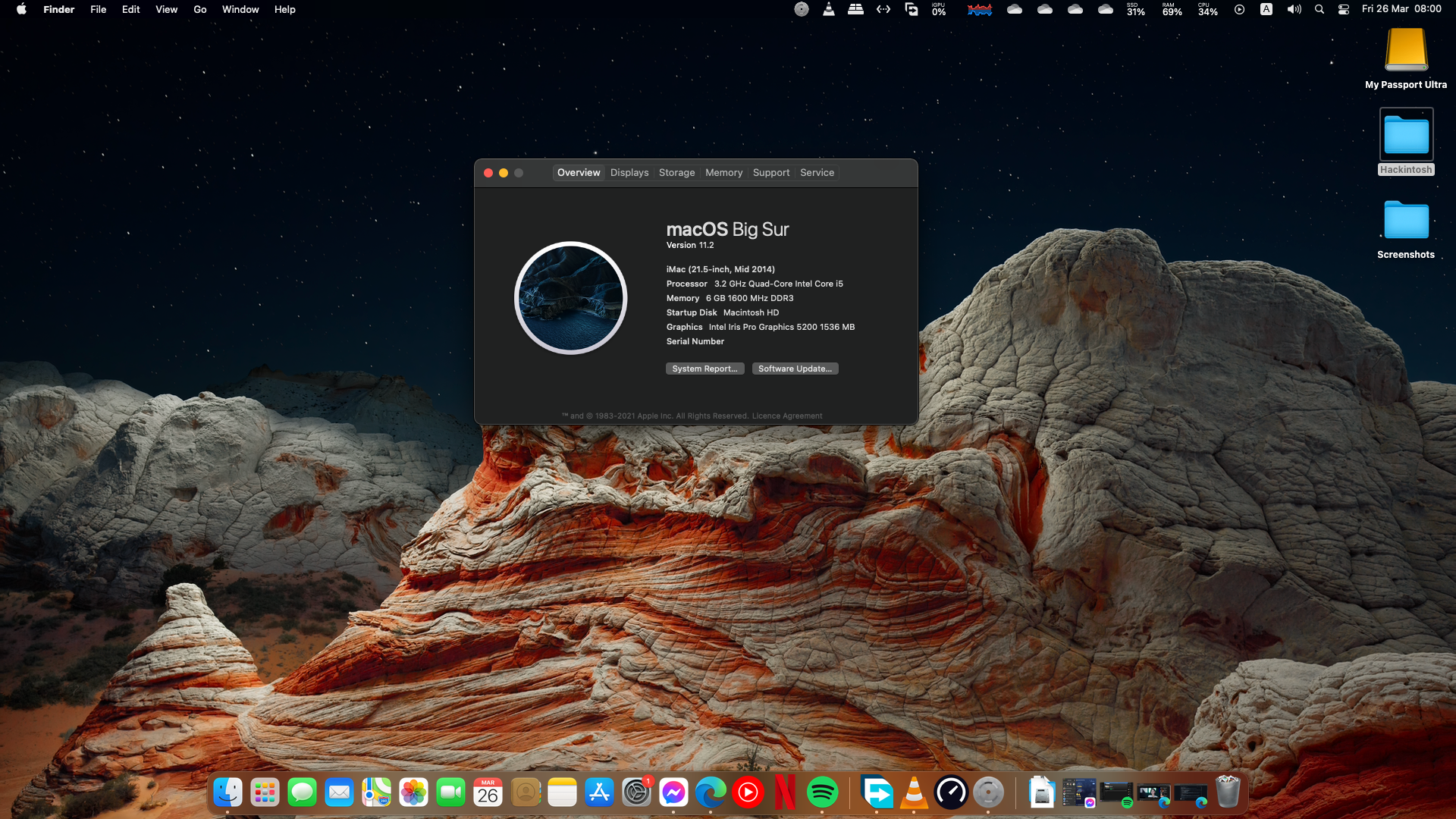The height and width of the screenshot is (819, 1456).
Task: Open the Go menu
Action: point(199,9)
